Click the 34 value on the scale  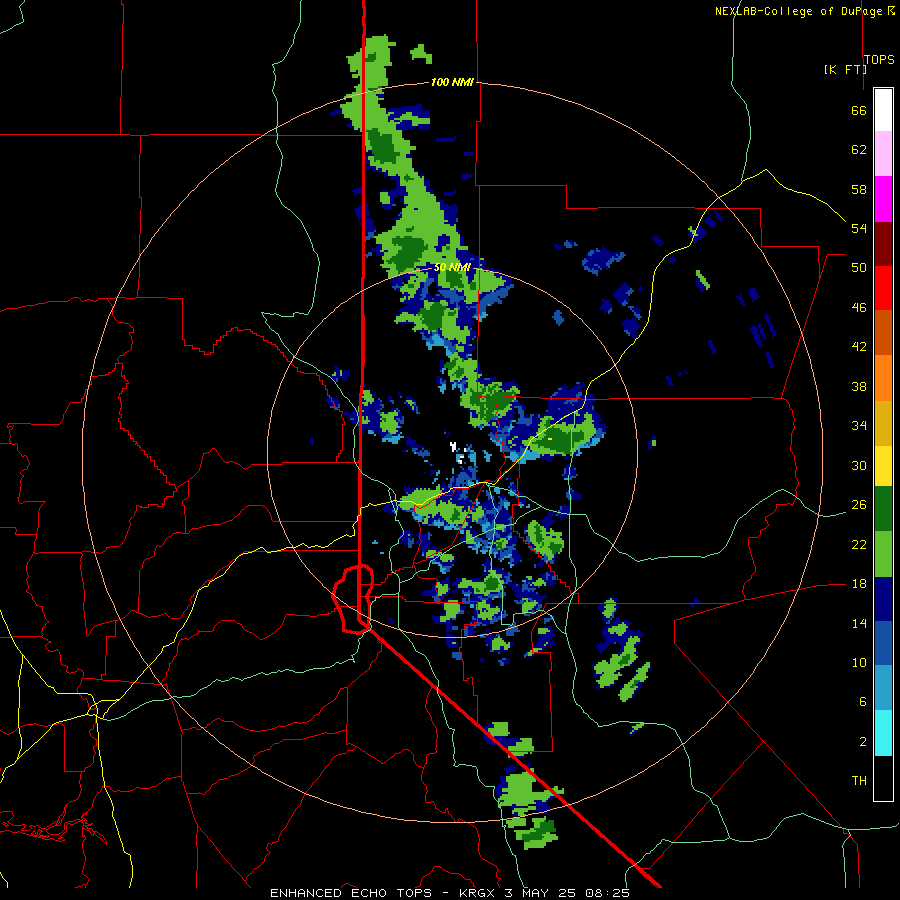859,426
